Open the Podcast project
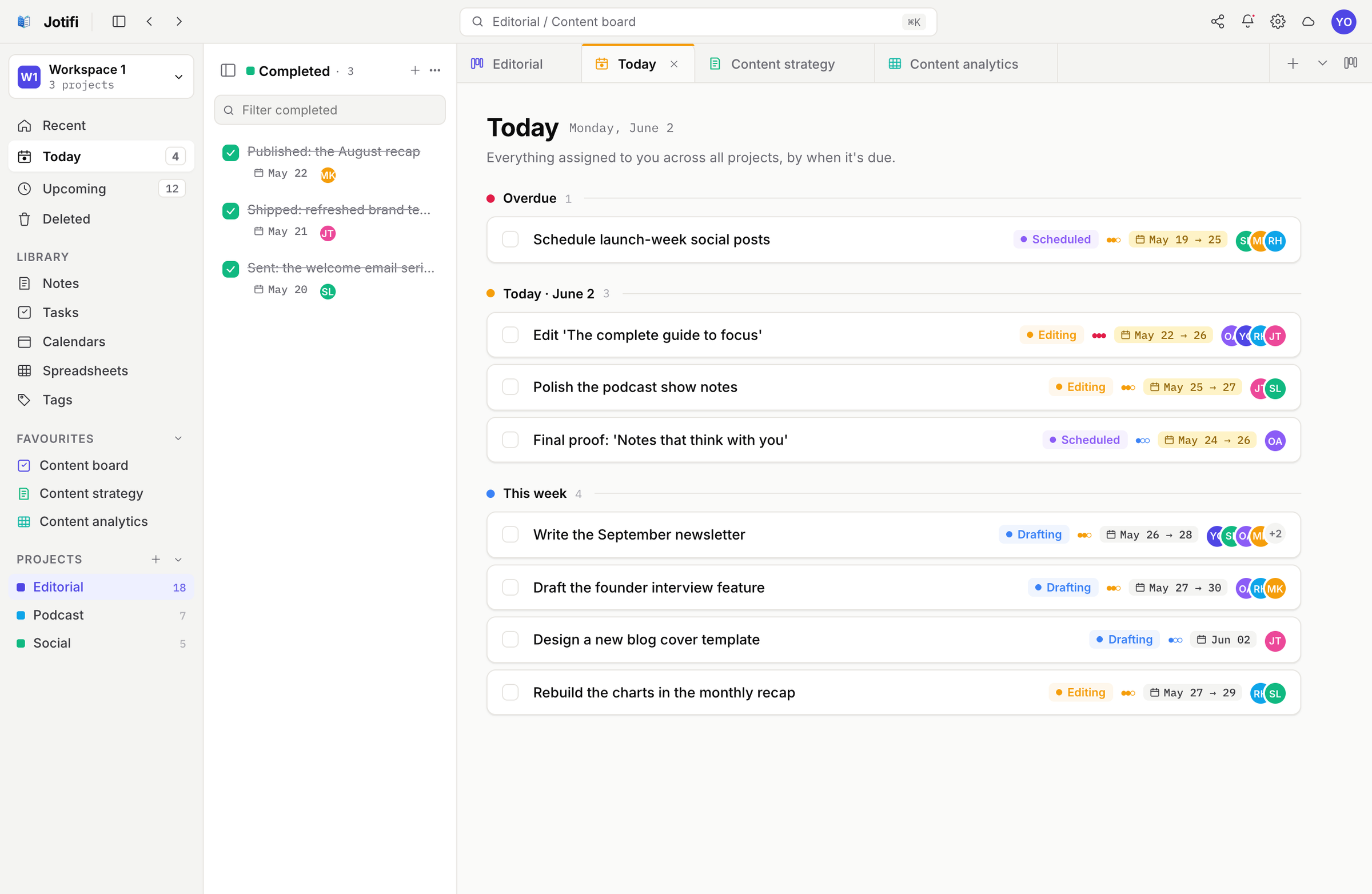1372x894 pixels. (101, 615)
